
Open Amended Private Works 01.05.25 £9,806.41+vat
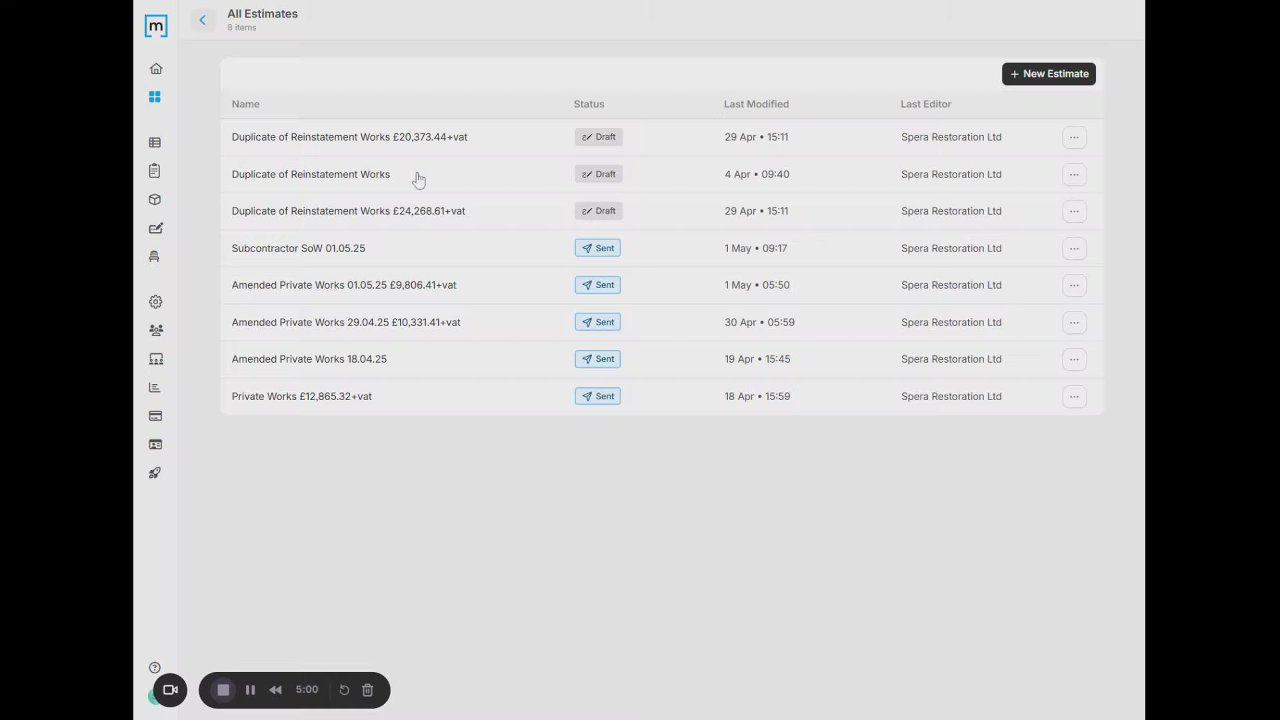(x=344, y=285)
